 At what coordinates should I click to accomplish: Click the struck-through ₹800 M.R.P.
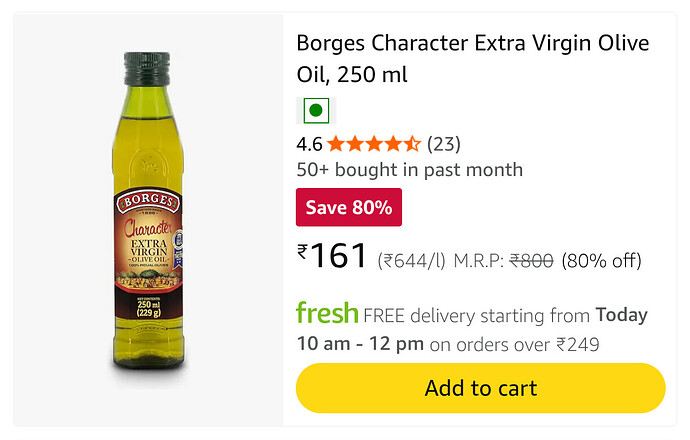point(532,261)
